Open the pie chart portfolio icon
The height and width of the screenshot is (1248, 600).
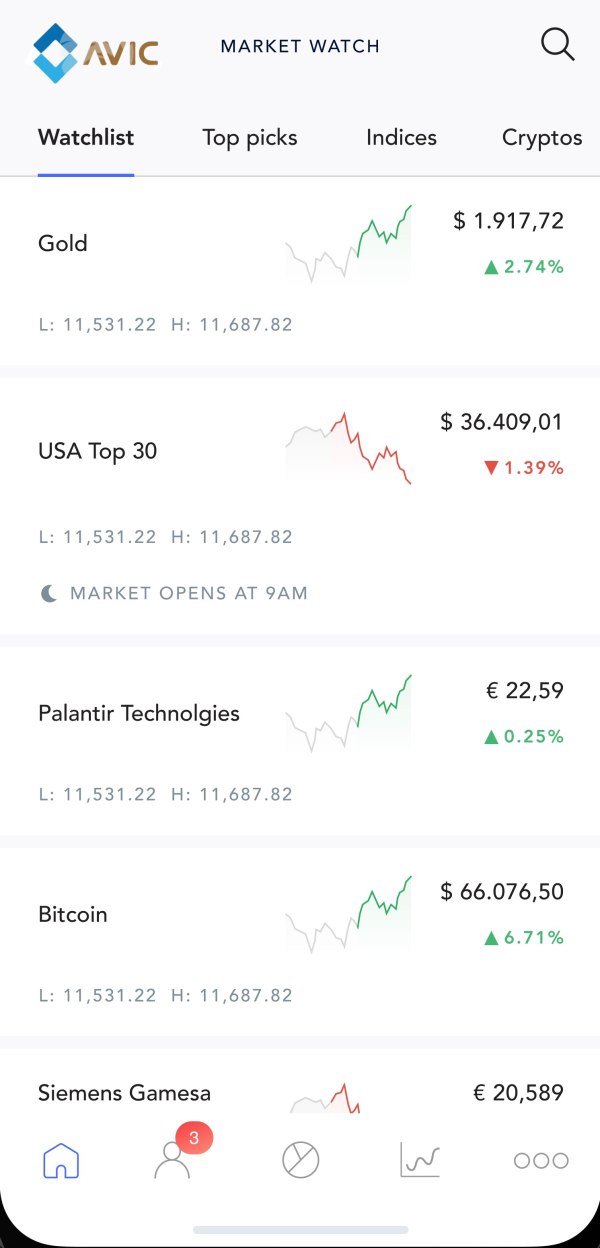[x=300, y=1160]
